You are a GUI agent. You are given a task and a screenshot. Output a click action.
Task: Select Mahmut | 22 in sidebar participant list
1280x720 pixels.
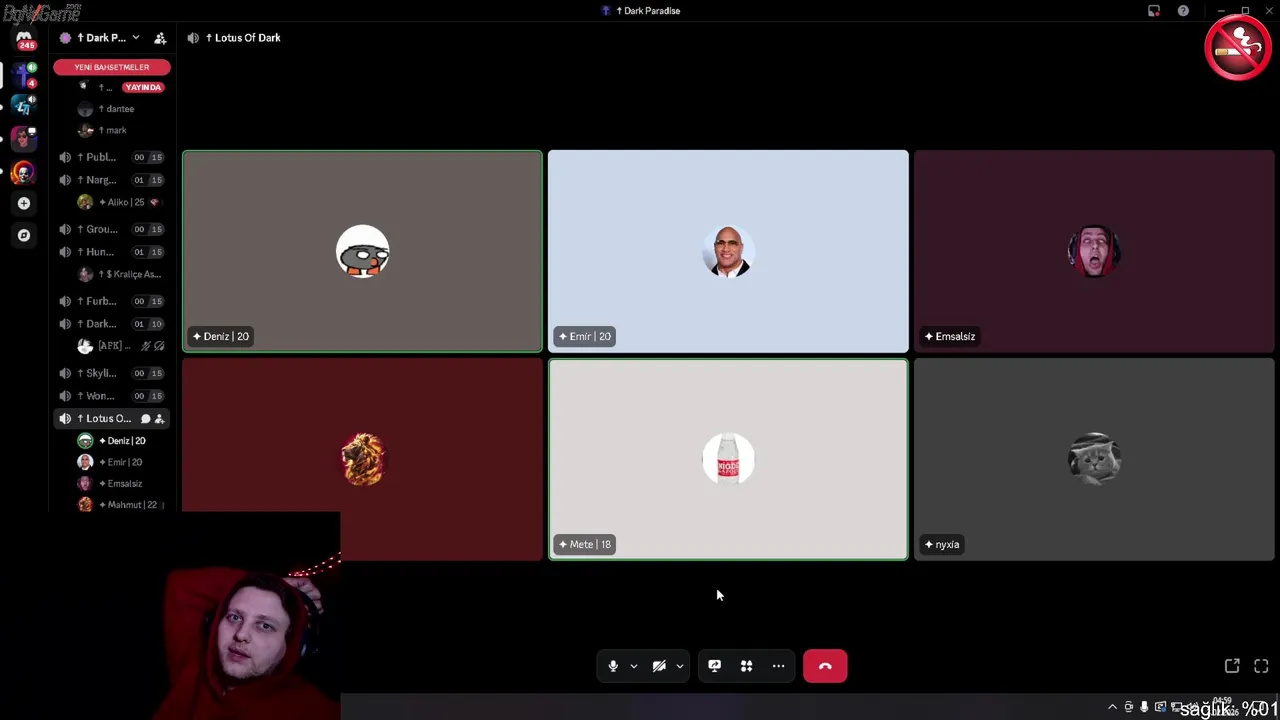tap(120, 505)
